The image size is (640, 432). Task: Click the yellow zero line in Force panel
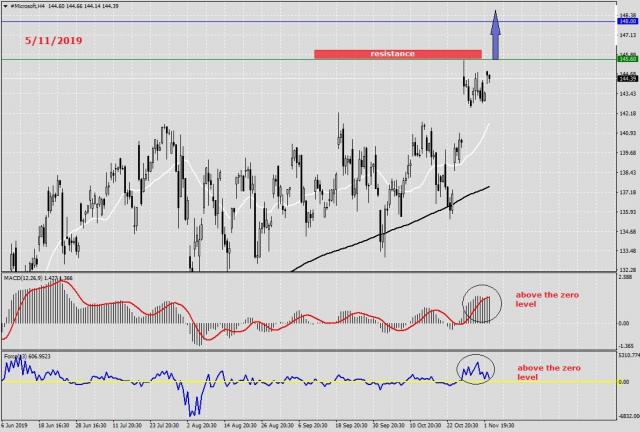pos(300,382)
